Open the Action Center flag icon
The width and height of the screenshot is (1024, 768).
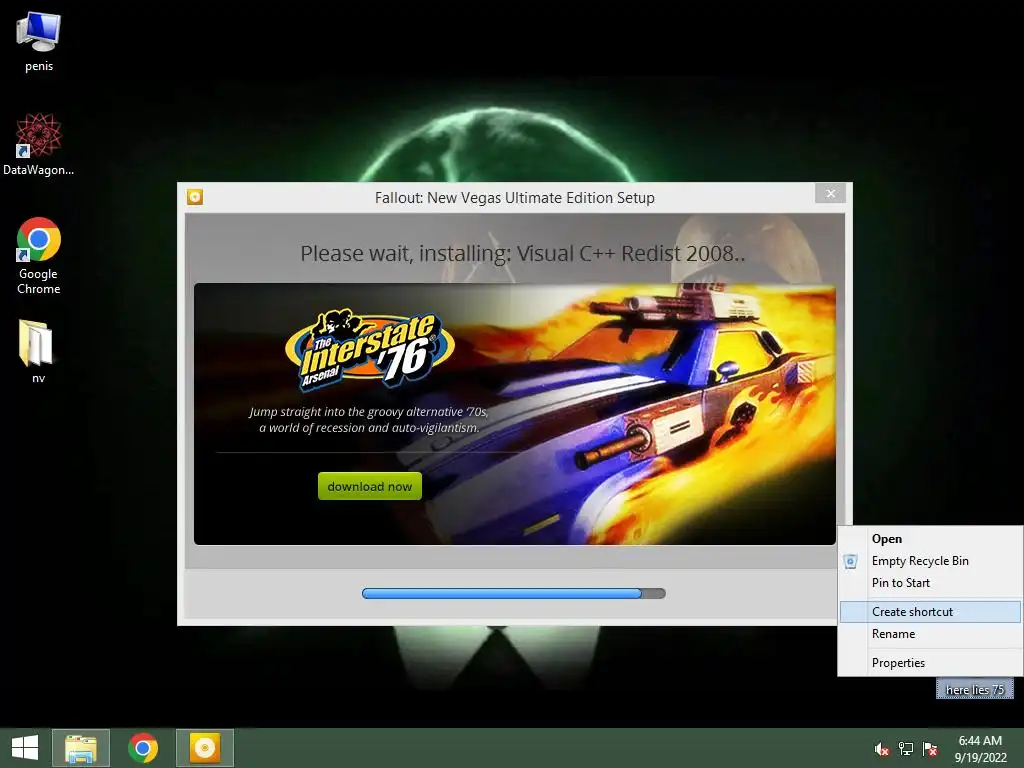click(930, 748)
